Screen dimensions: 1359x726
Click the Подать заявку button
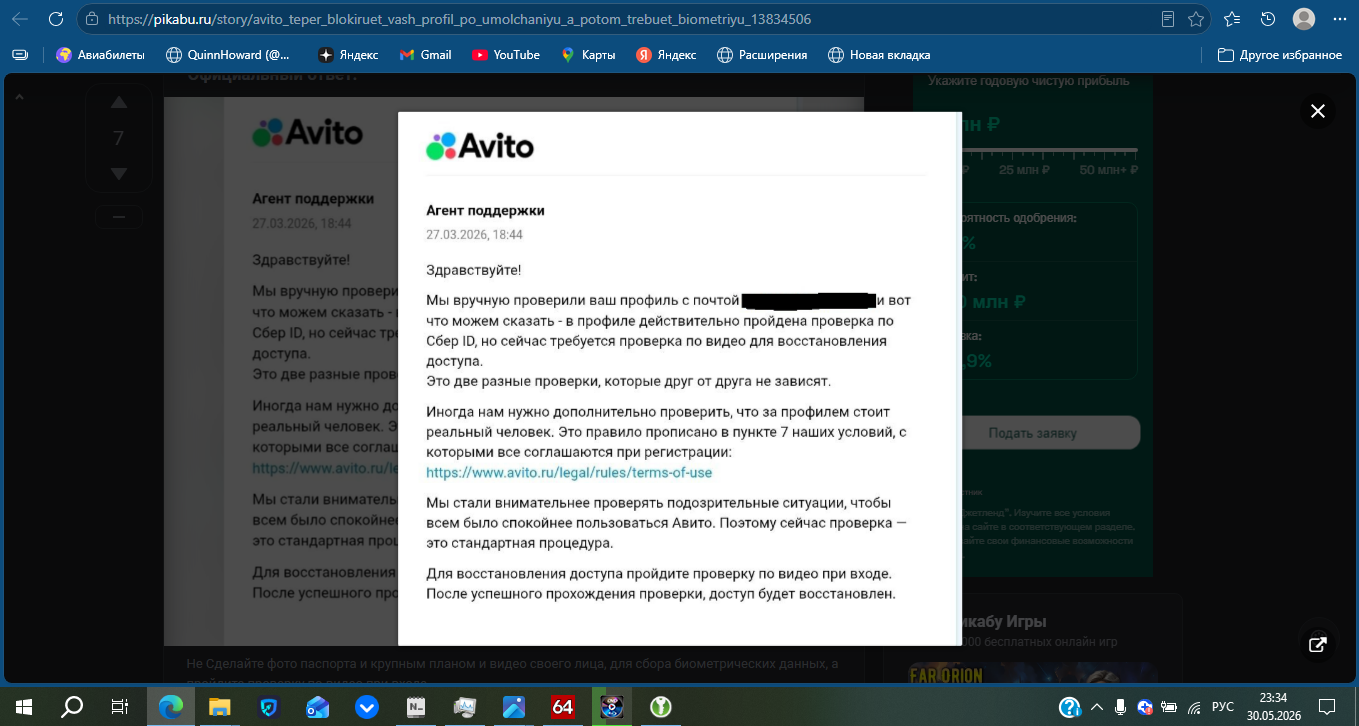(x=1033, y=433)
